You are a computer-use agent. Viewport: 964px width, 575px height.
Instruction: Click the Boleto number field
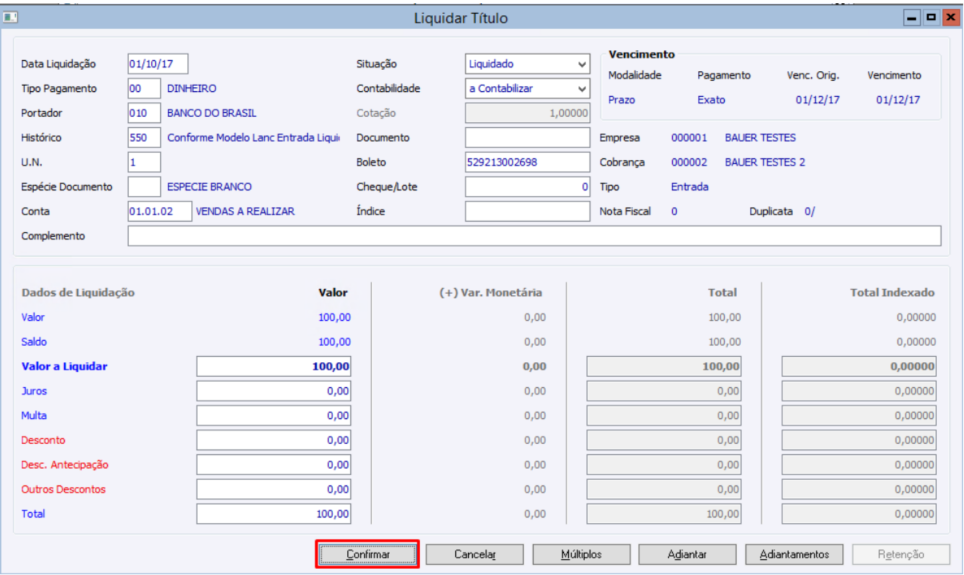pos(527,162)
